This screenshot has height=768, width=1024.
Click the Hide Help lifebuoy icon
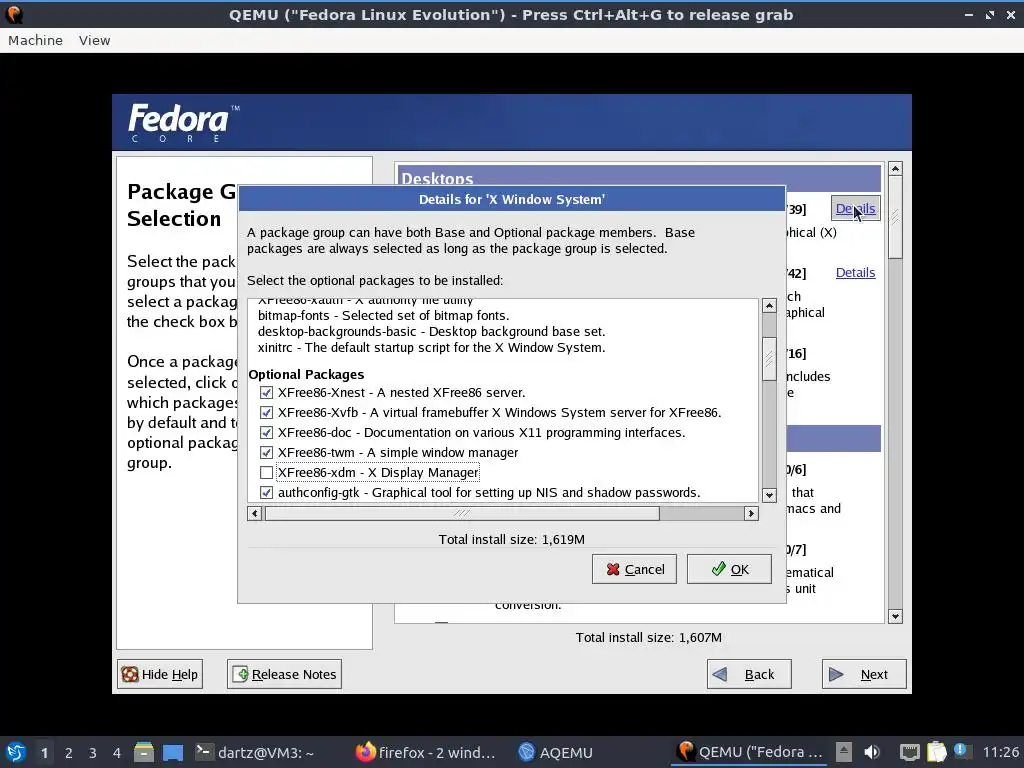(x=130, y=674)
